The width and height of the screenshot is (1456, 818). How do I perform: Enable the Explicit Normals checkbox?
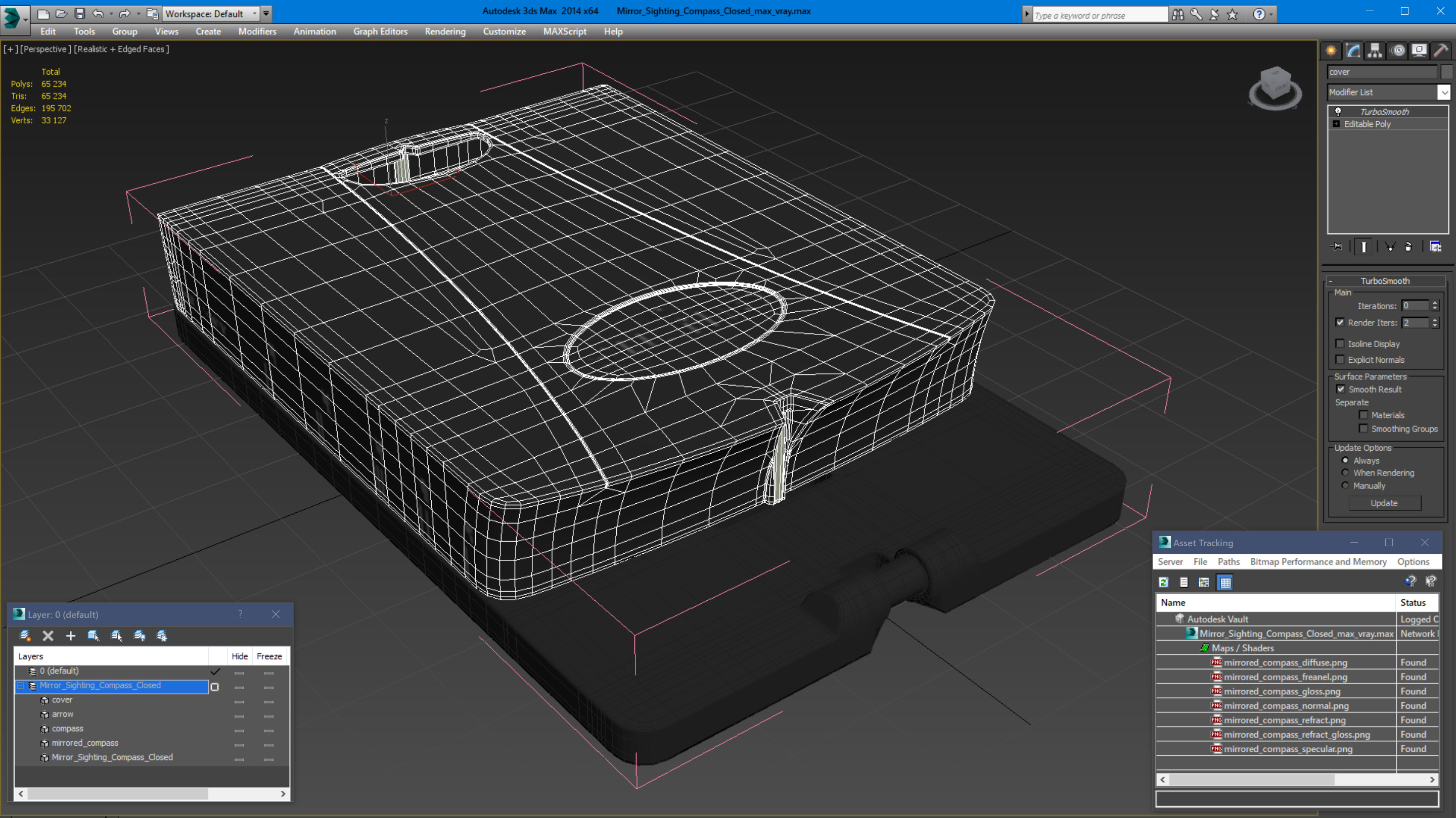[x=1340, y=359]
